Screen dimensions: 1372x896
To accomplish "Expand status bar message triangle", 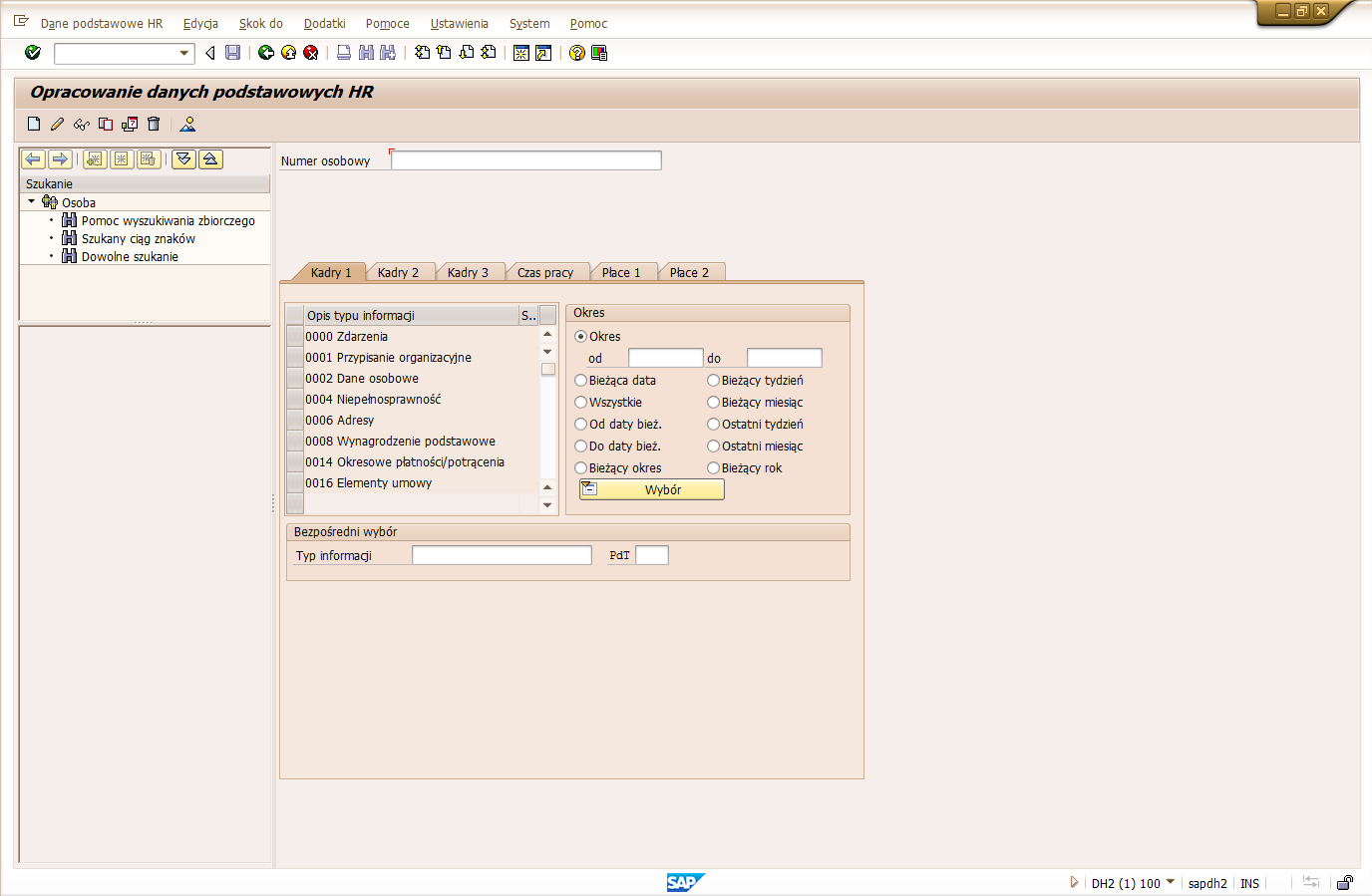I will 1074,882.
